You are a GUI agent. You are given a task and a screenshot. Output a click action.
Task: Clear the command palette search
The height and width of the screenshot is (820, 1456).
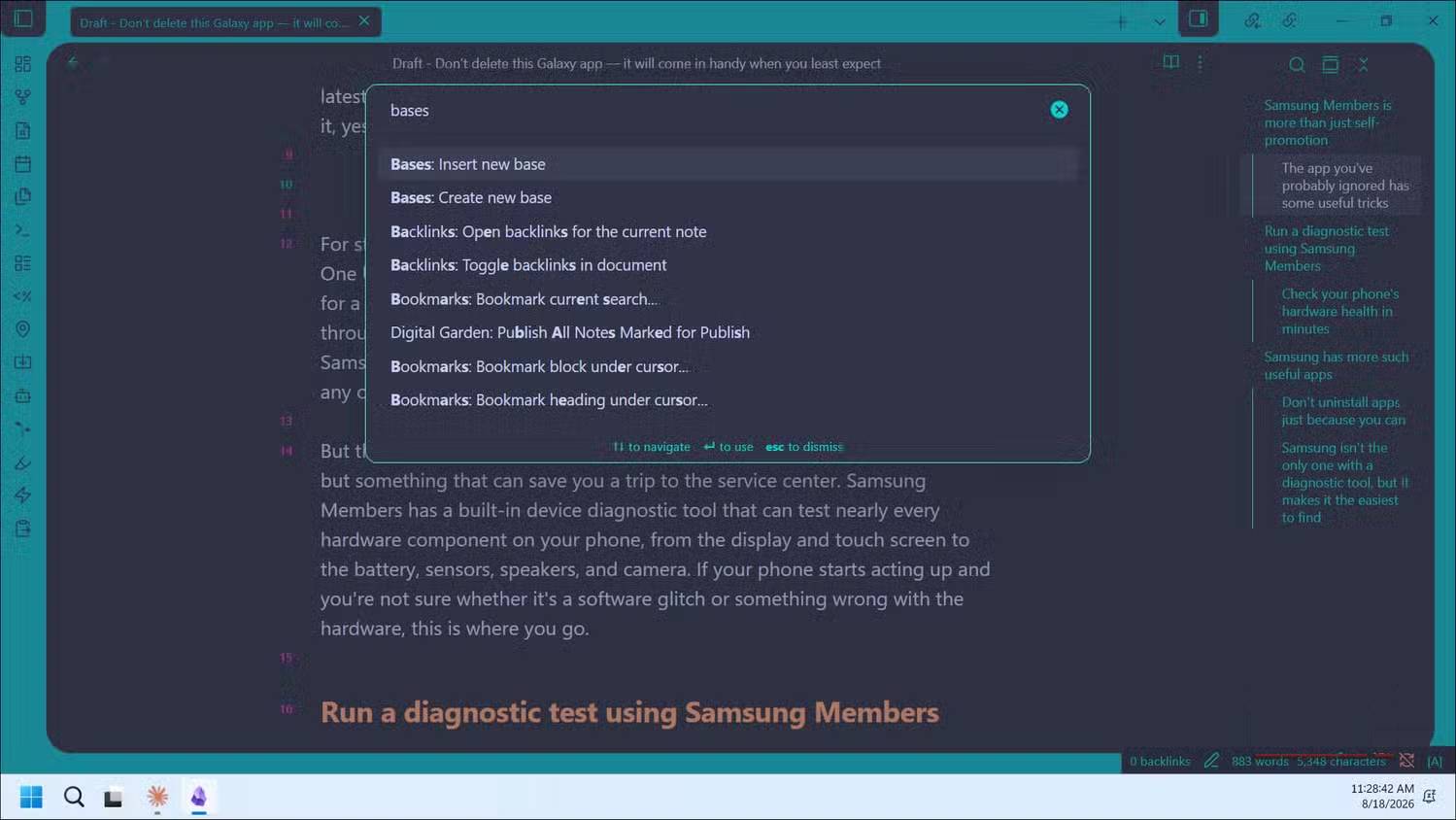1059,110
